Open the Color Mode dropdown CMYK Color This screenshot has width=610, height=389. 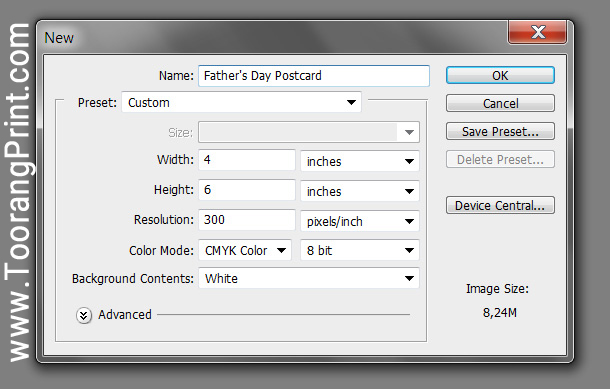pos(245,250)
